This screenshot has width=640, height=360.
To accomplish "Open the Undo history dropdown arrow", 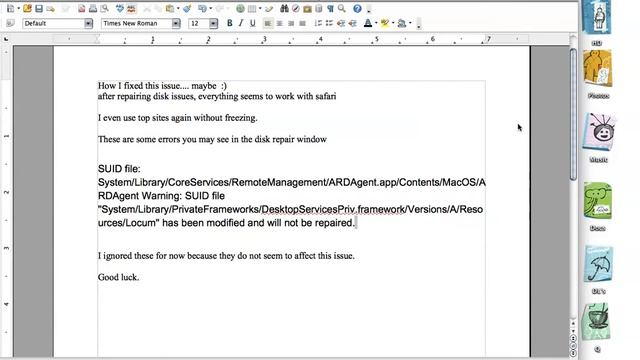I will tap(210, 9).
